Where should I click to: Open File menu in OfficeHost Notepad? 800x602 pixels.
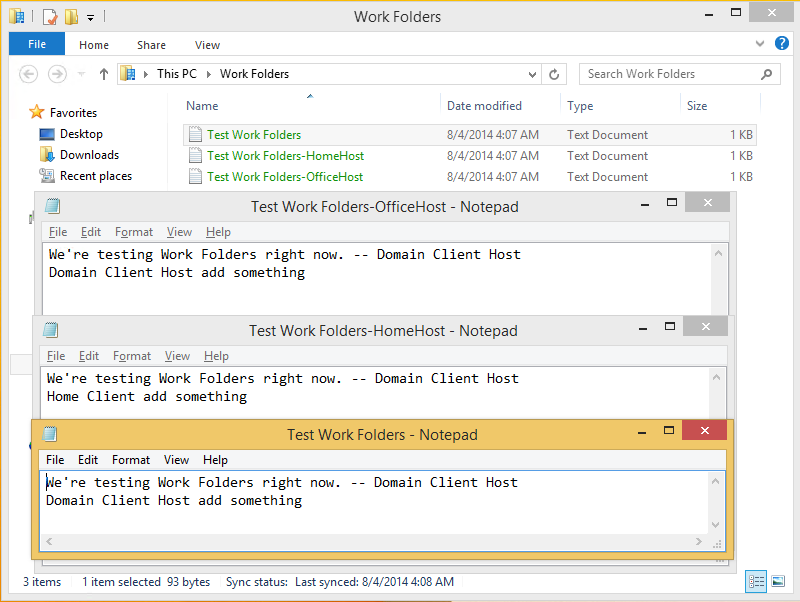click(58, 232)
